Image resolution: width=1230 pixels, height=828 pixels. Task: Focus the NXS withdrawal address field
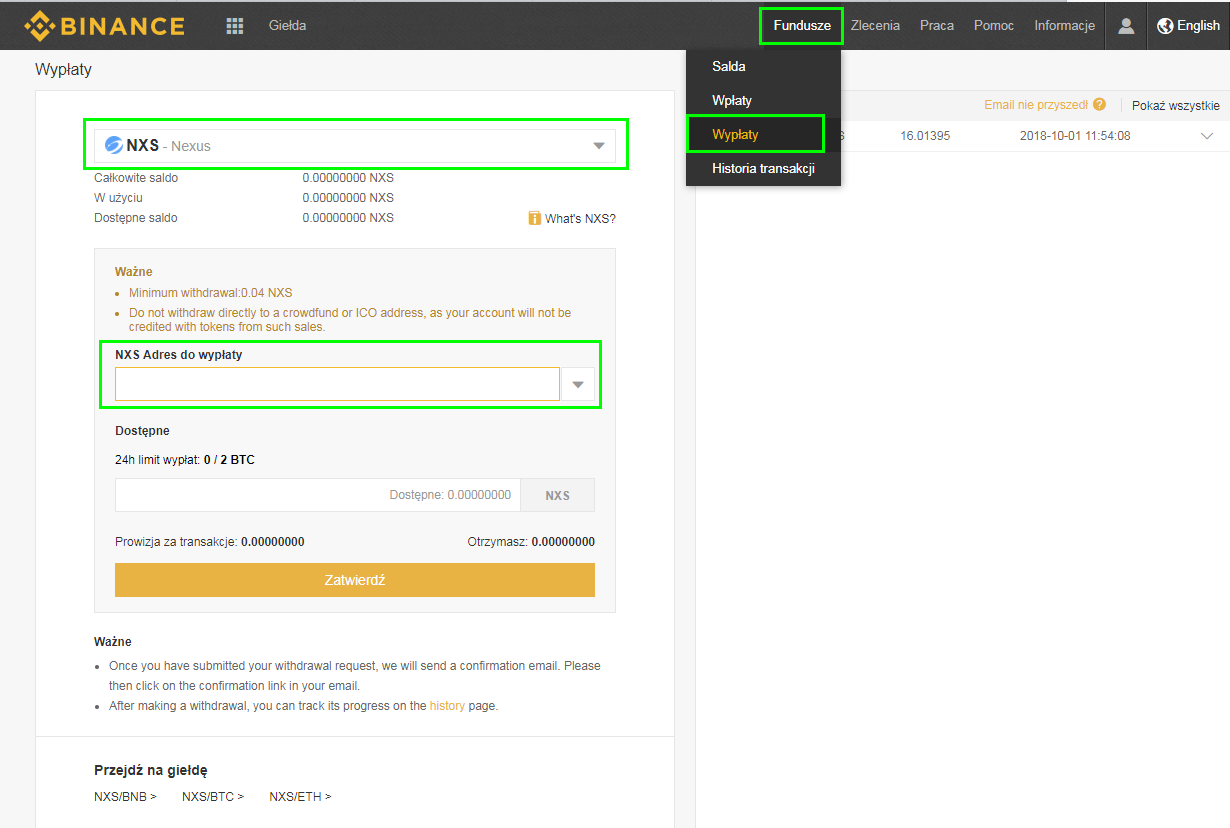(337, 385)
